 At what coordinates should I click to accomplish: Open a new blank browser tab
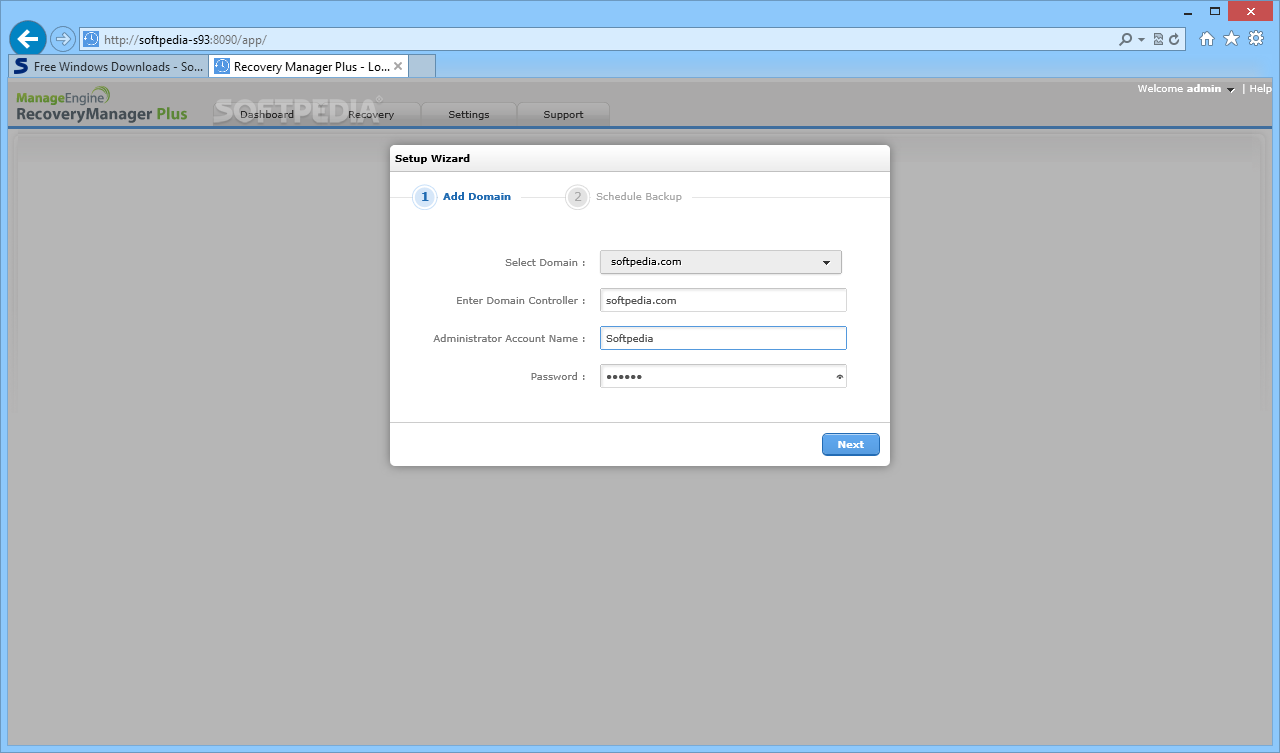[x=423, y=66]
